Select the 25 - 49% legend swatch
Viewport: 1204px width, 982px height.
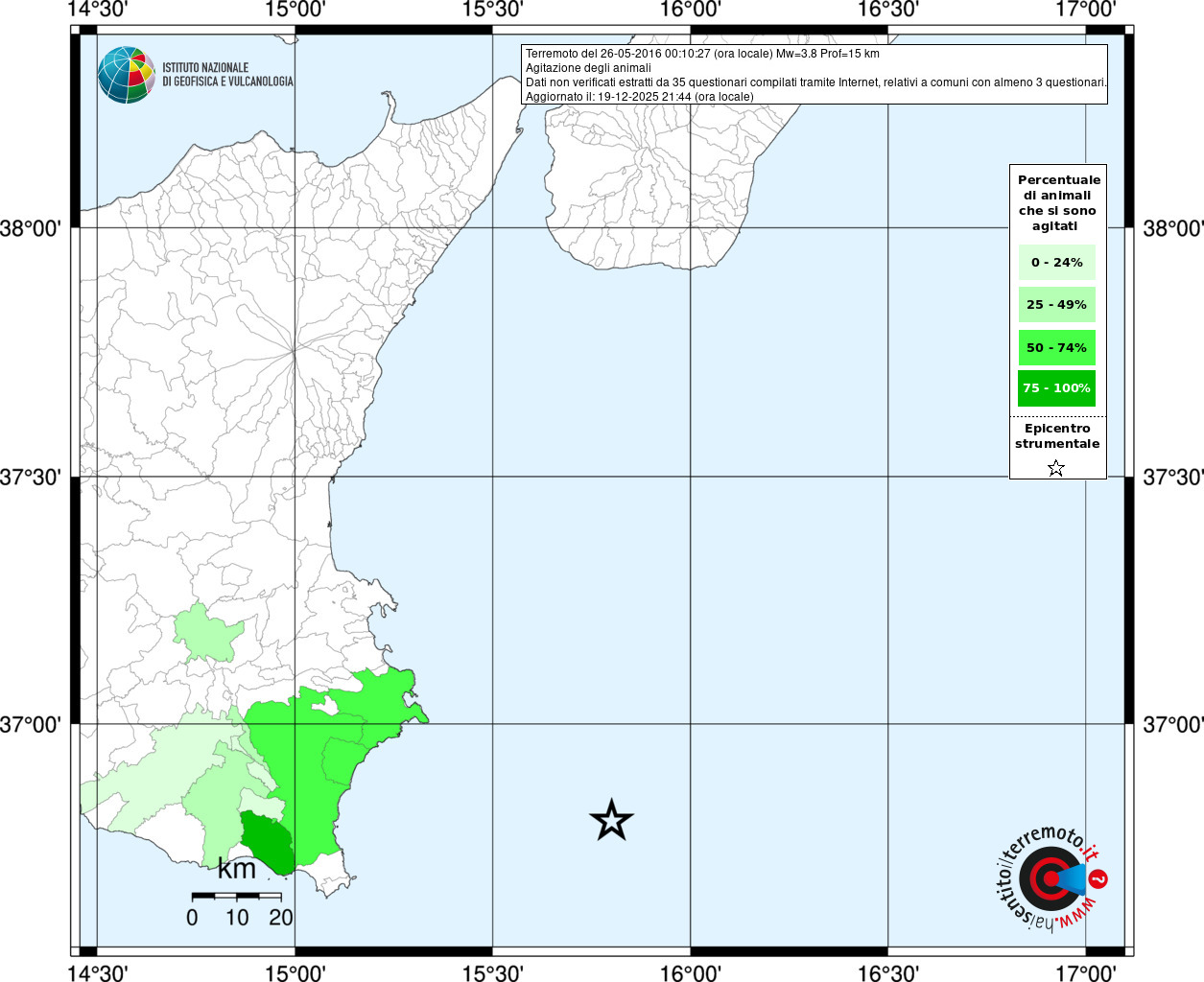1056,305
